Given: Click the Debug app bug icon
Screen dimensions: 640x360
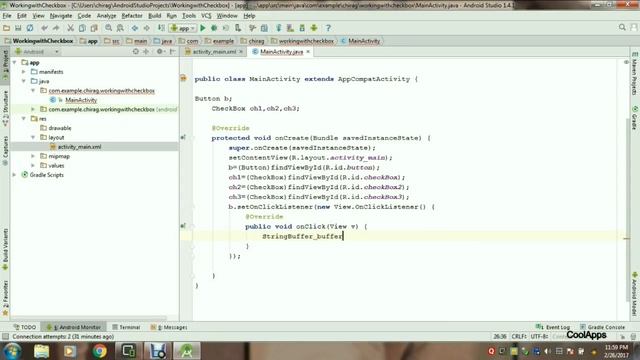Looking at the screenshot, I should (214, 28).
